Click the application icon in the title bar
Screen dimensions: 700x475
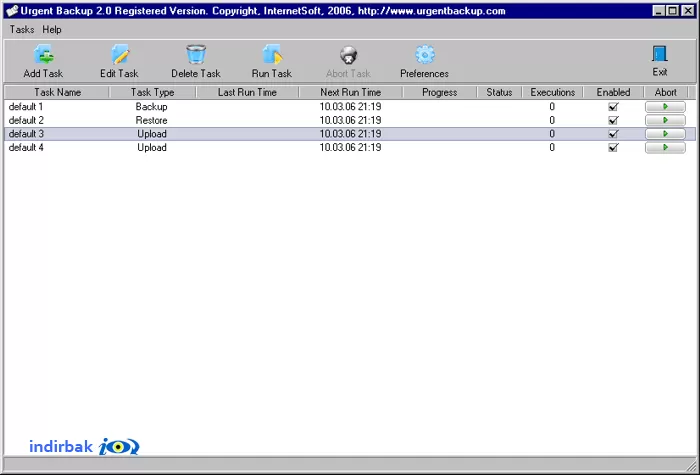click(12, 11)
